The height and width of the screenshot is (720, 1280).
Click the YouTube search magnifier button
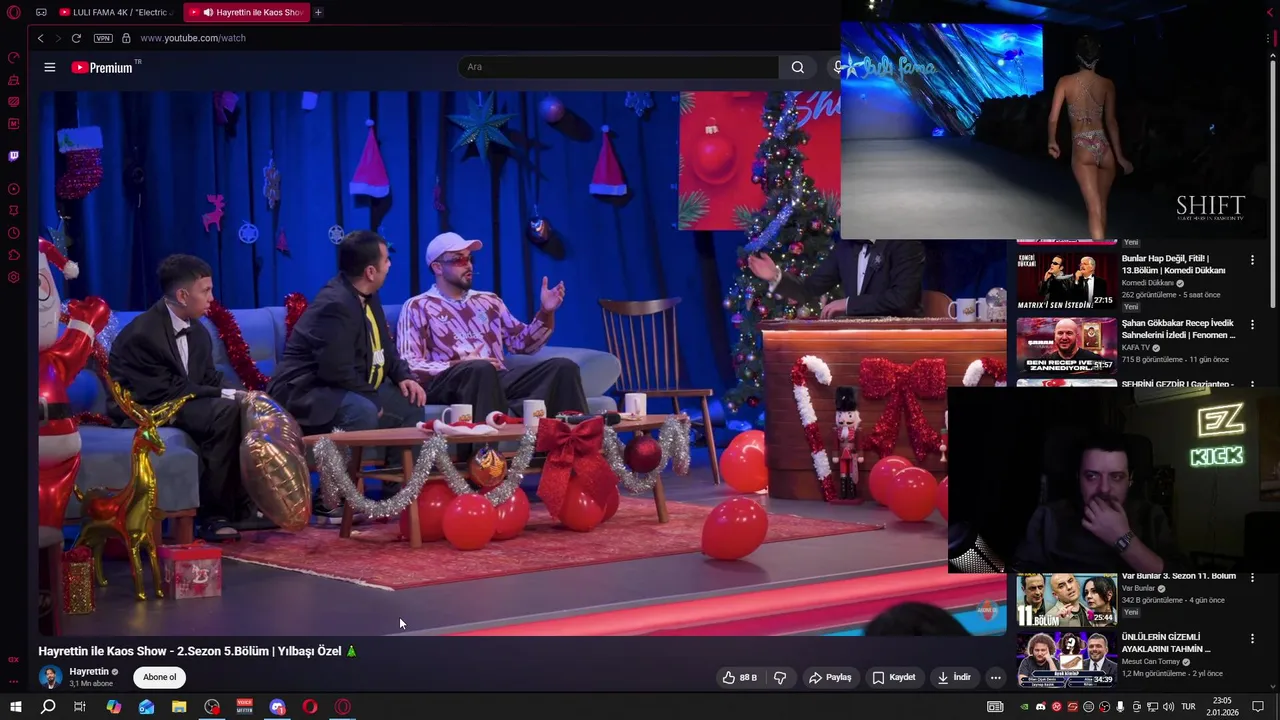(x=797, y=67)
